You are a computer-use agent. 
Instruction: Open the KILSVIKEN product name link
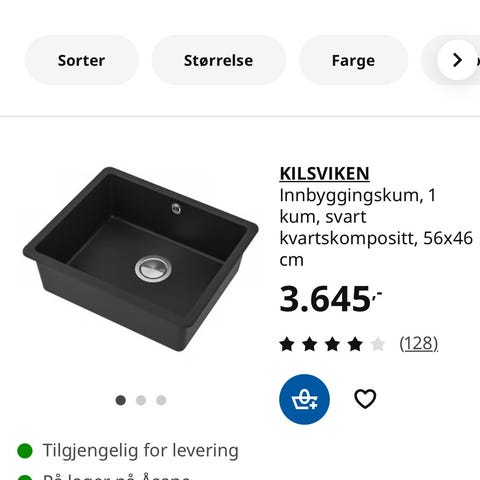pyautogui.click(x=324, y=173)
